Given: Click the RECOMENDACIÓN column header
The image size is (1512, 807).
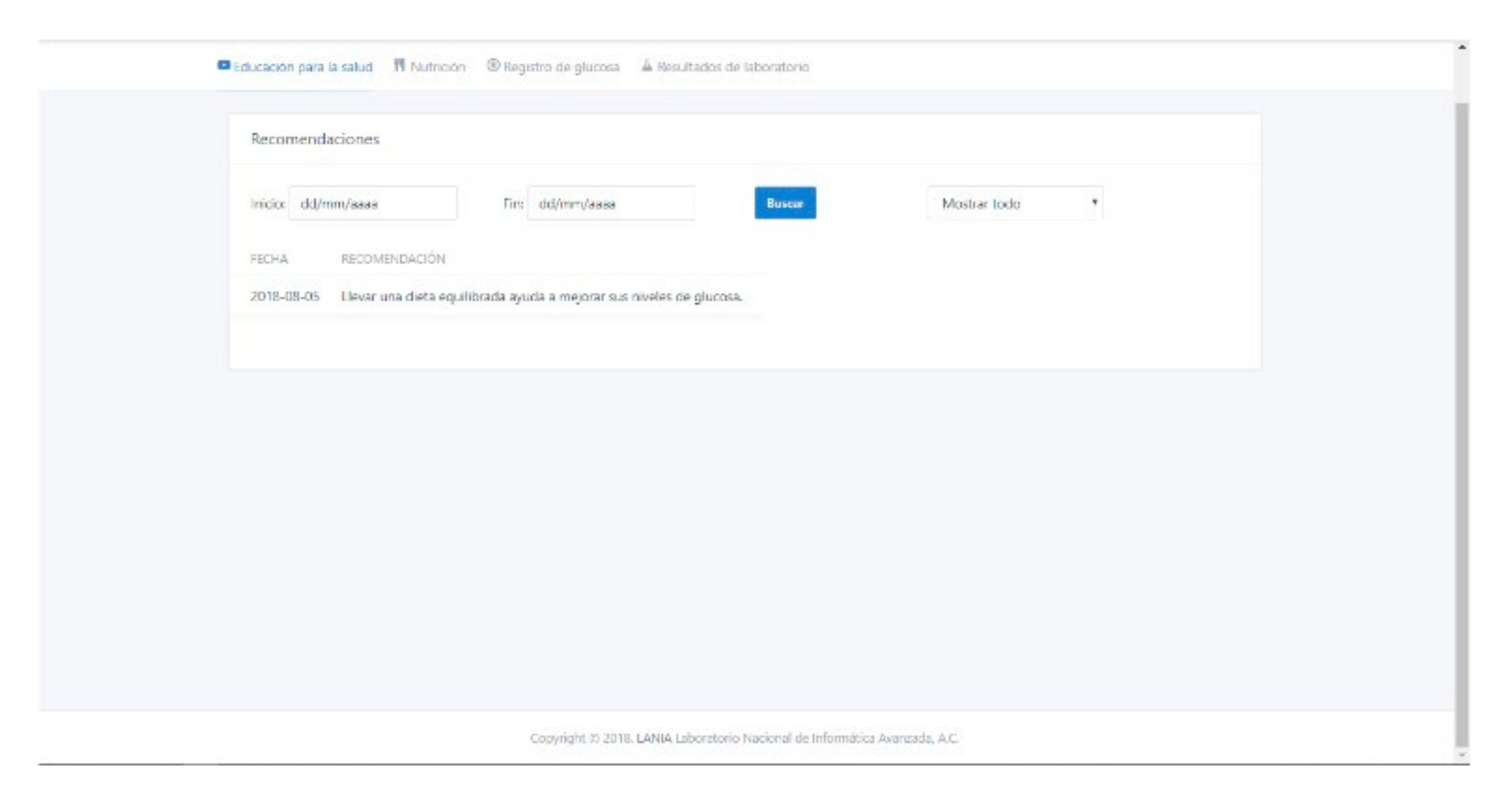Looking at the screenshot, I should pos(393,259).
